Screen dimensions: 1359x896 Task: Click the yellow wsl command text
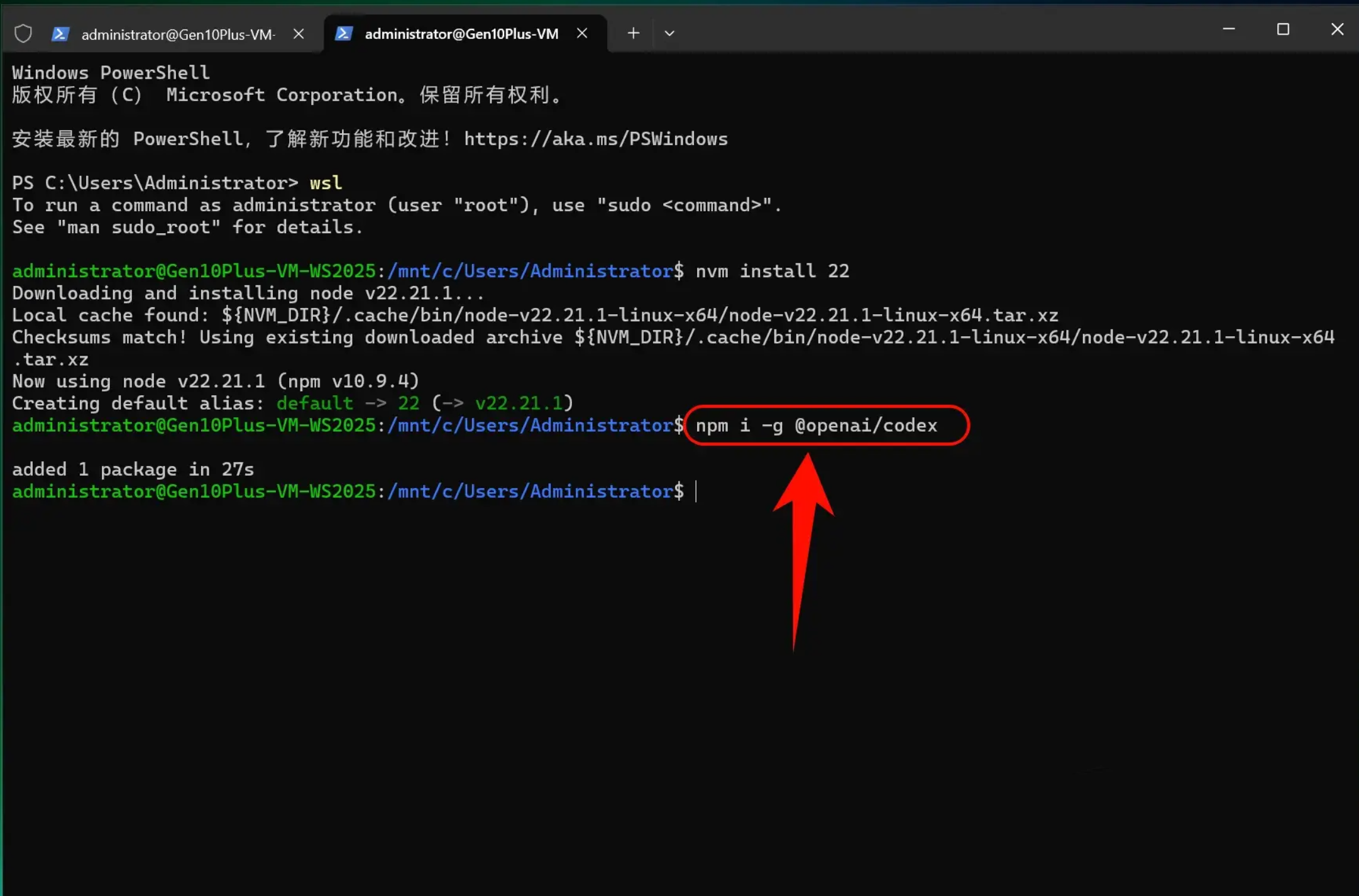326,183
